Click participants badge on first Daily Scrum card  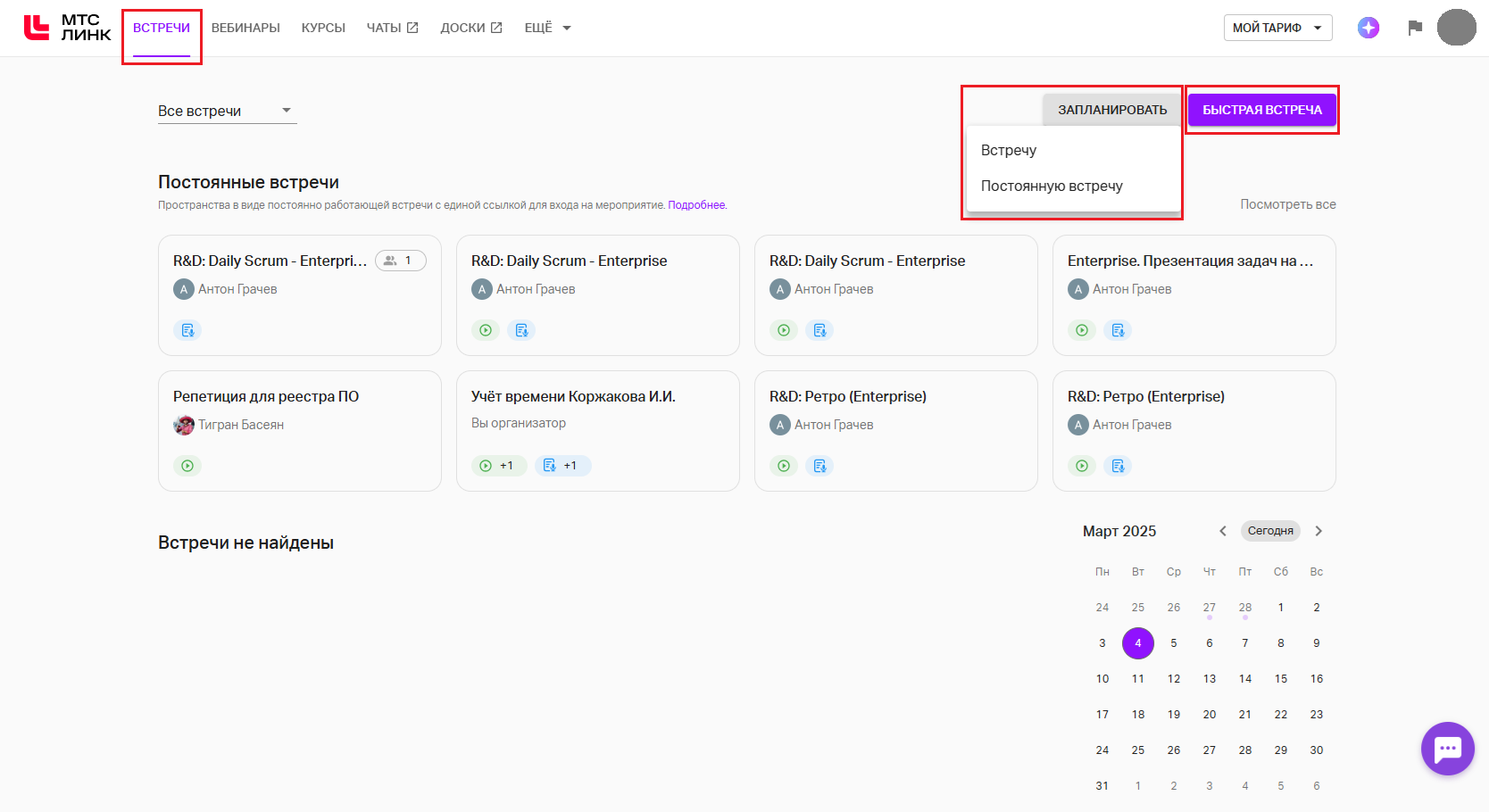[400, 261]
